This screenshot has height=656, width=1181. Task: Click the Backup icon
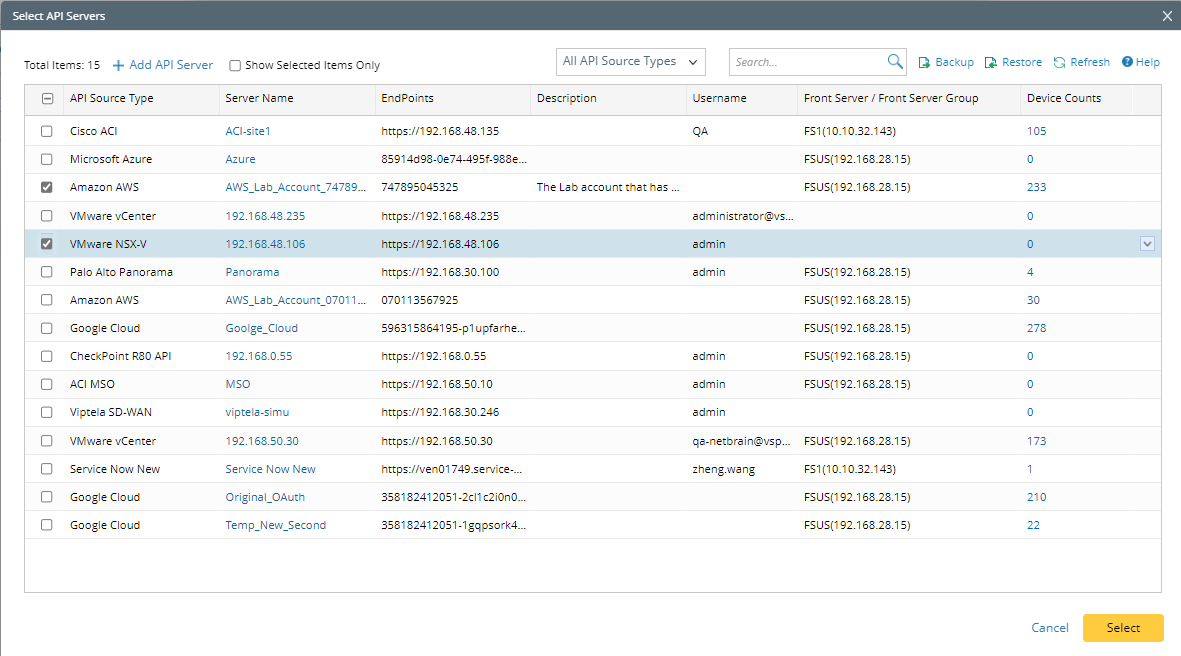coord(924,62)
